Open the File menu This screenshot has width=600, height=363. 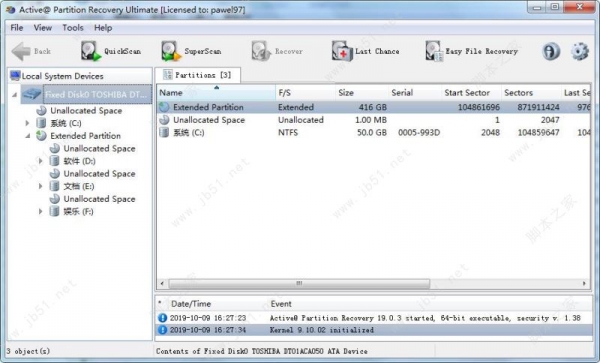pos(16,28)
